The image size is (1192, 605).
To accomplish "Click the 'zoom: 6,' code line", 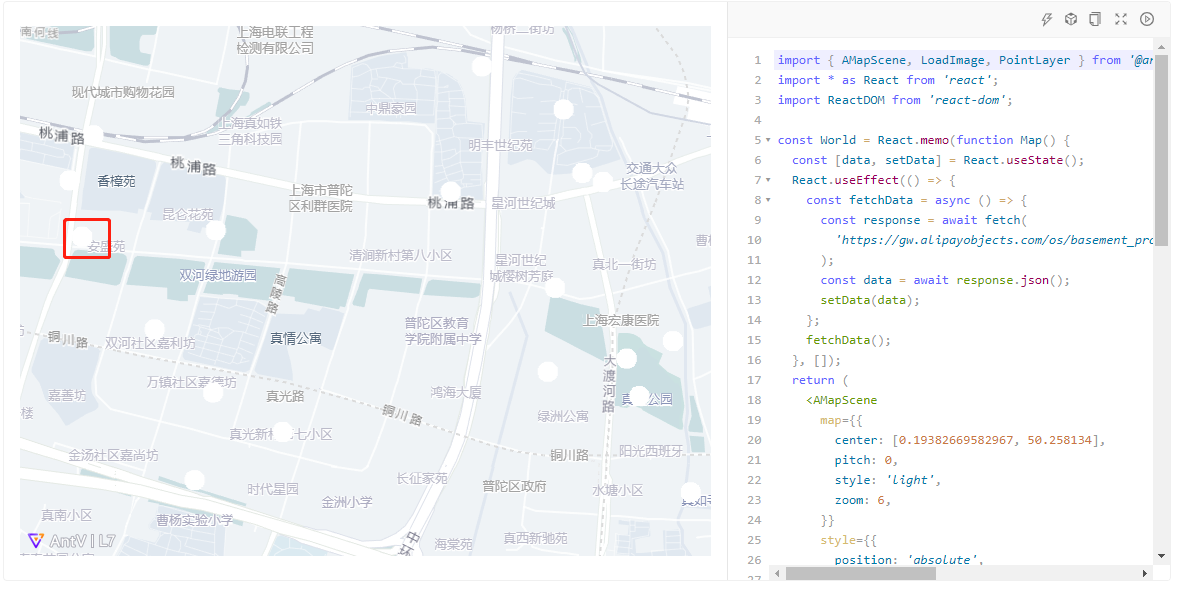I will (x=863, y=501).
